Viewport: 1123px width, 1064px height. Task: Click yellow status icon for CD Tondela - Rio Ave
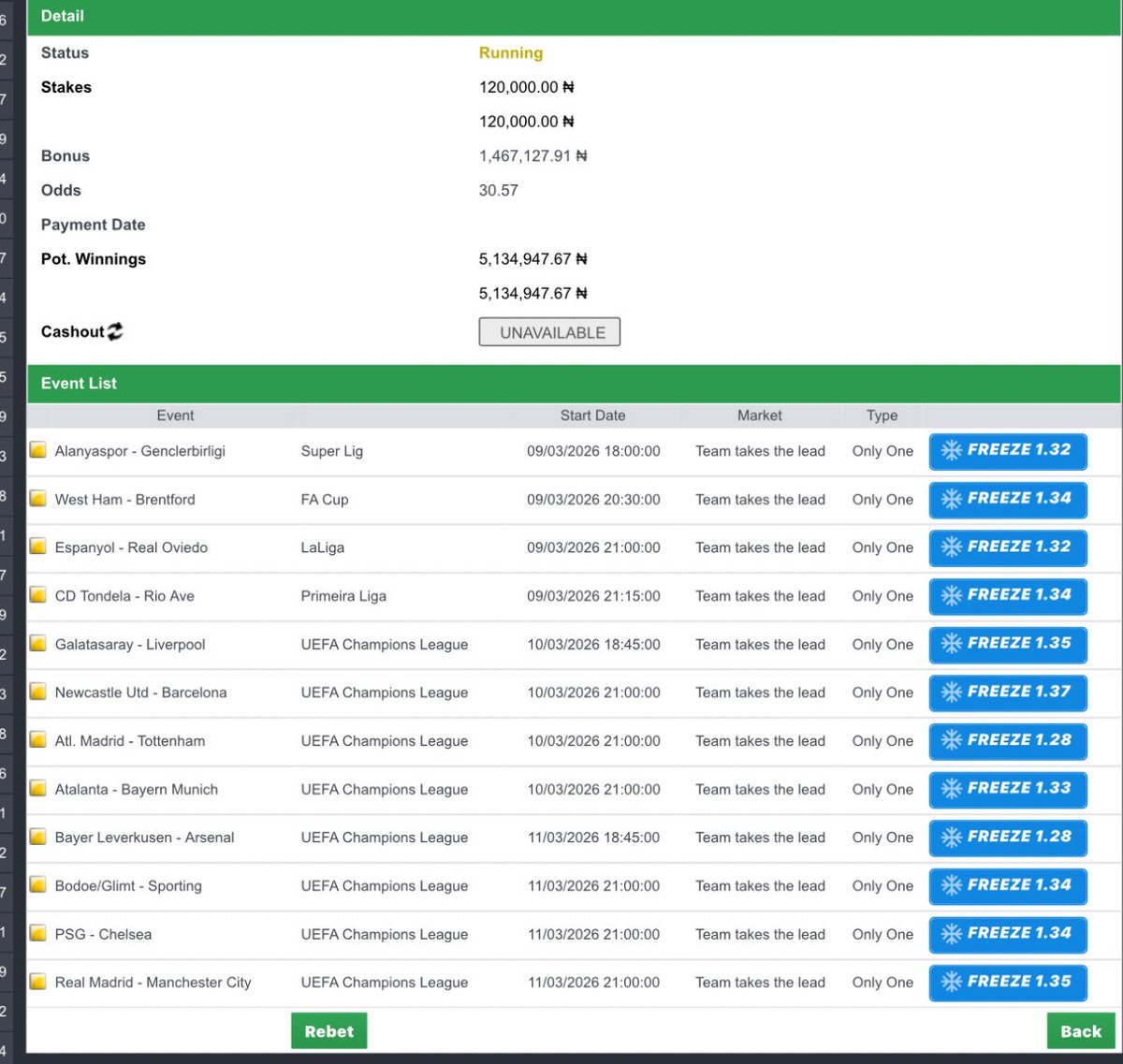[38, 595]
